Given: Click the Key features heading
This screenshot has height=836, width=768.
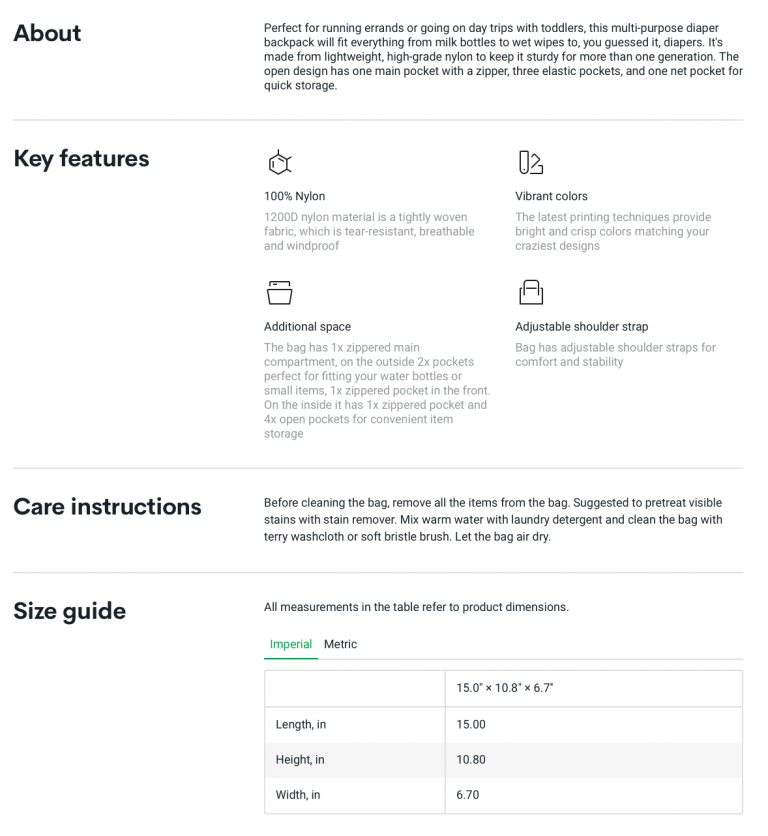Looking at the screenshot, I should pyautogui.click(x=81, y=159).
